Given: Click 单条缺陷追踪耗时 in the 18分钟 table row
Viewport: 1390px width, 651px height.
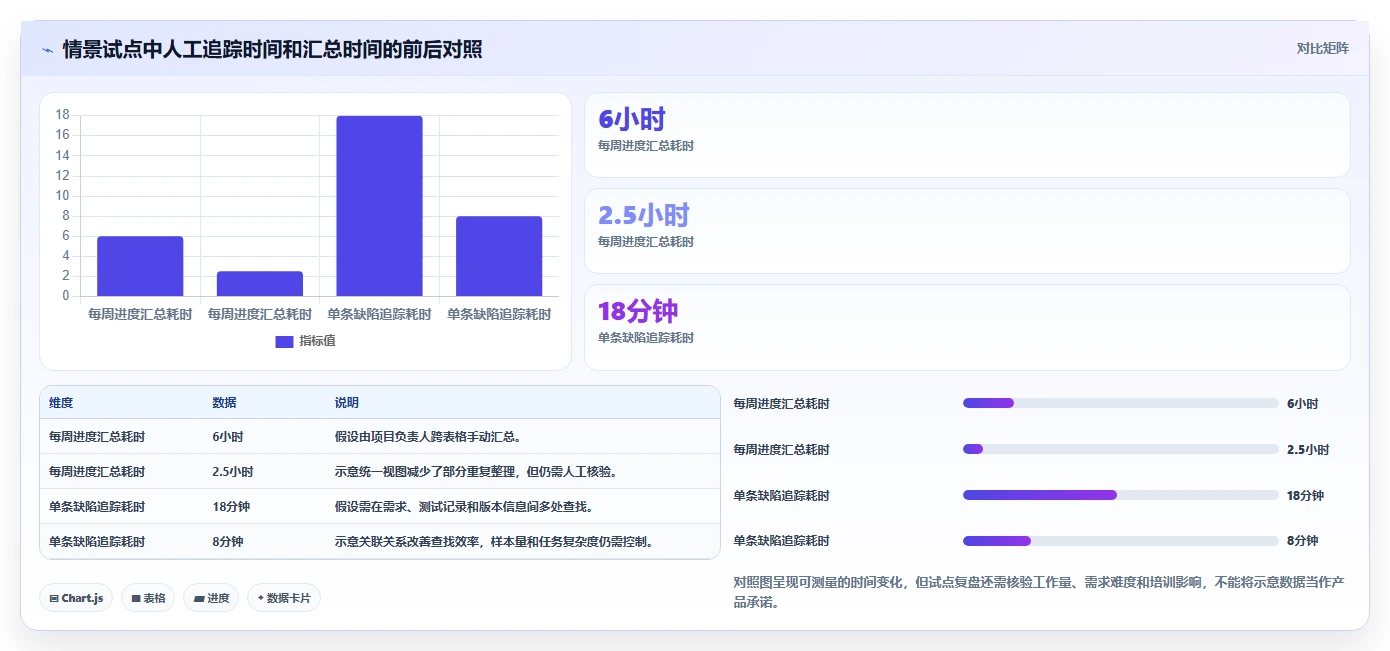Looking at the screenshot, I should (x=97, y=507).
